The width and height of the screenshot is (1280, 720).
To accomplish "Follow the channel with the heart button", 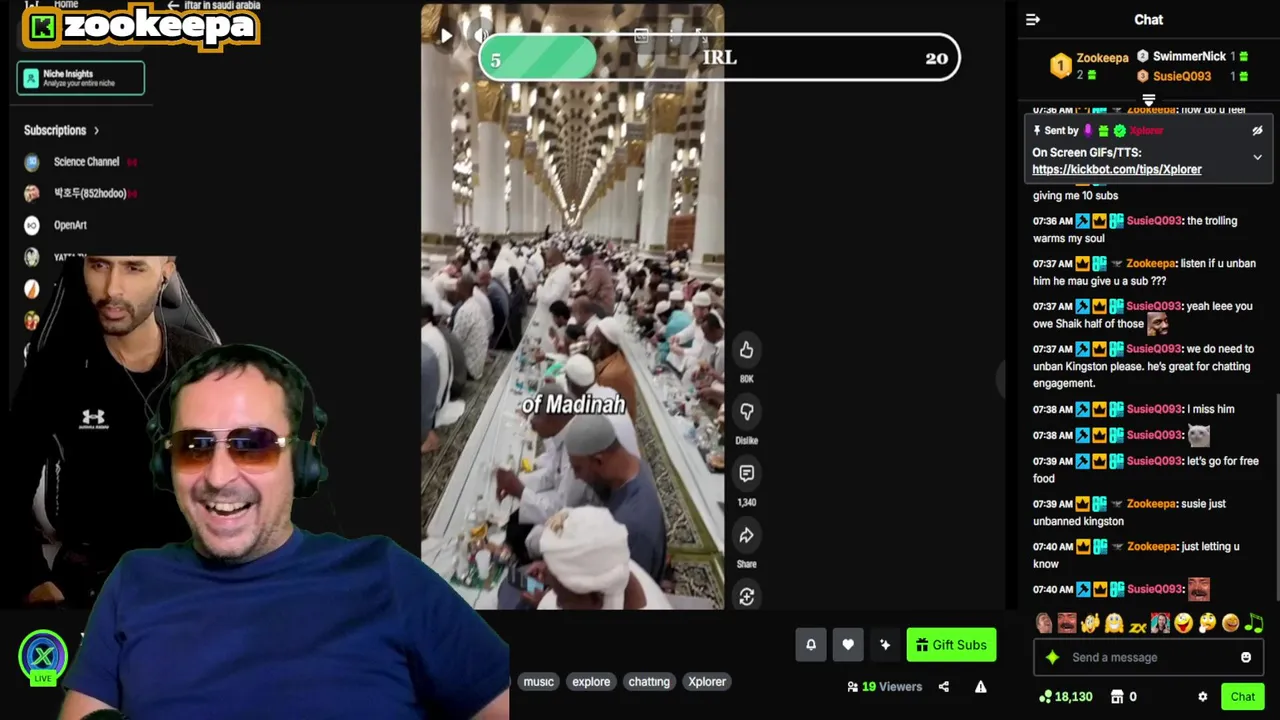I will (x=848, y=645).
